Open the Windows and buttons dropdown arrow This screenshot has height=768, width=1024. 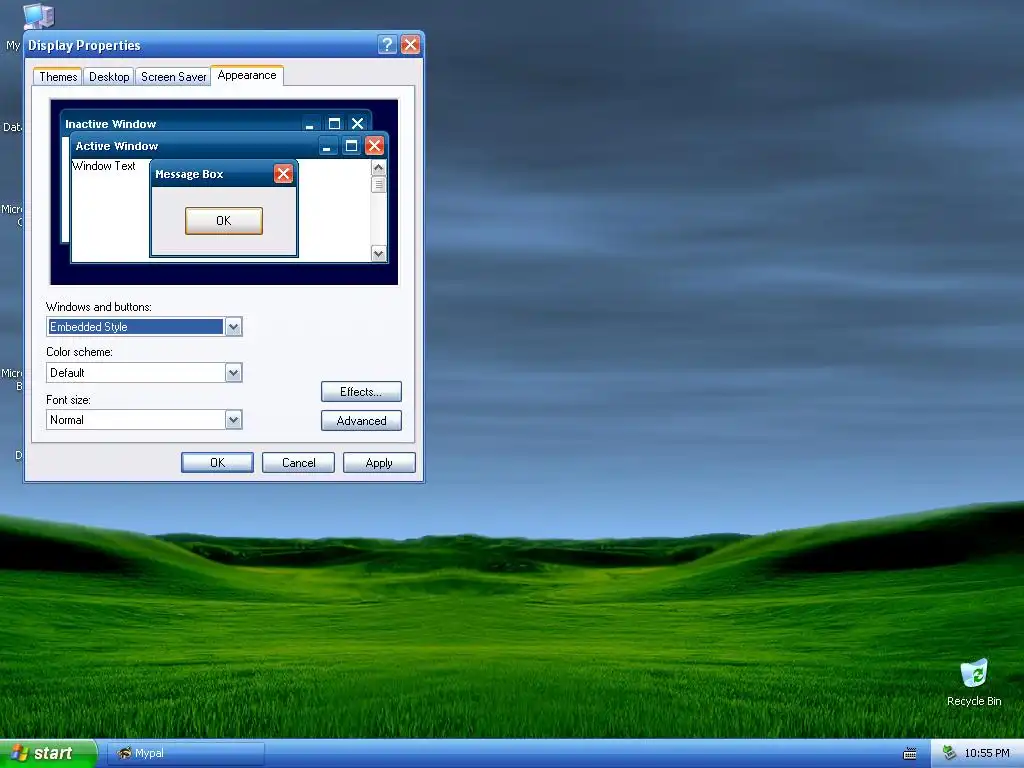coord(234,327)
